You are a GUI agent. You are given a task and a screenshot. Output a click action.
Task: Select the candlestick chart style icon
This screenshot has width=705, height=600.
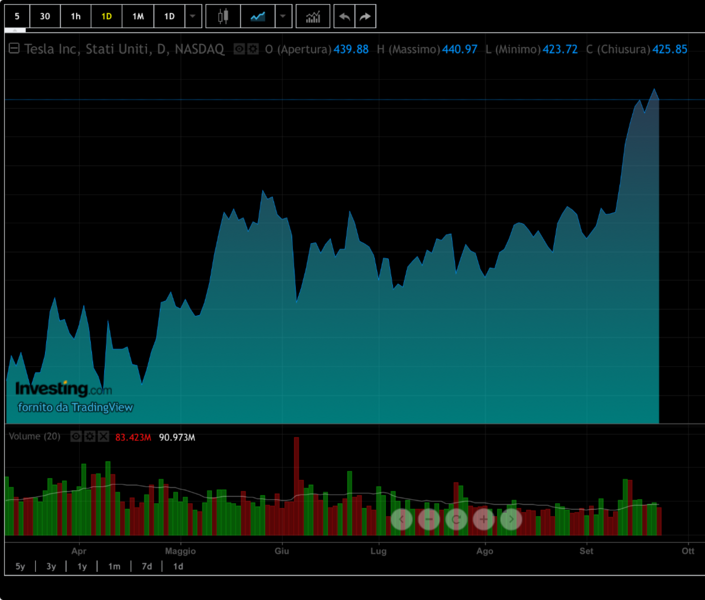click(x=222, y=16)
